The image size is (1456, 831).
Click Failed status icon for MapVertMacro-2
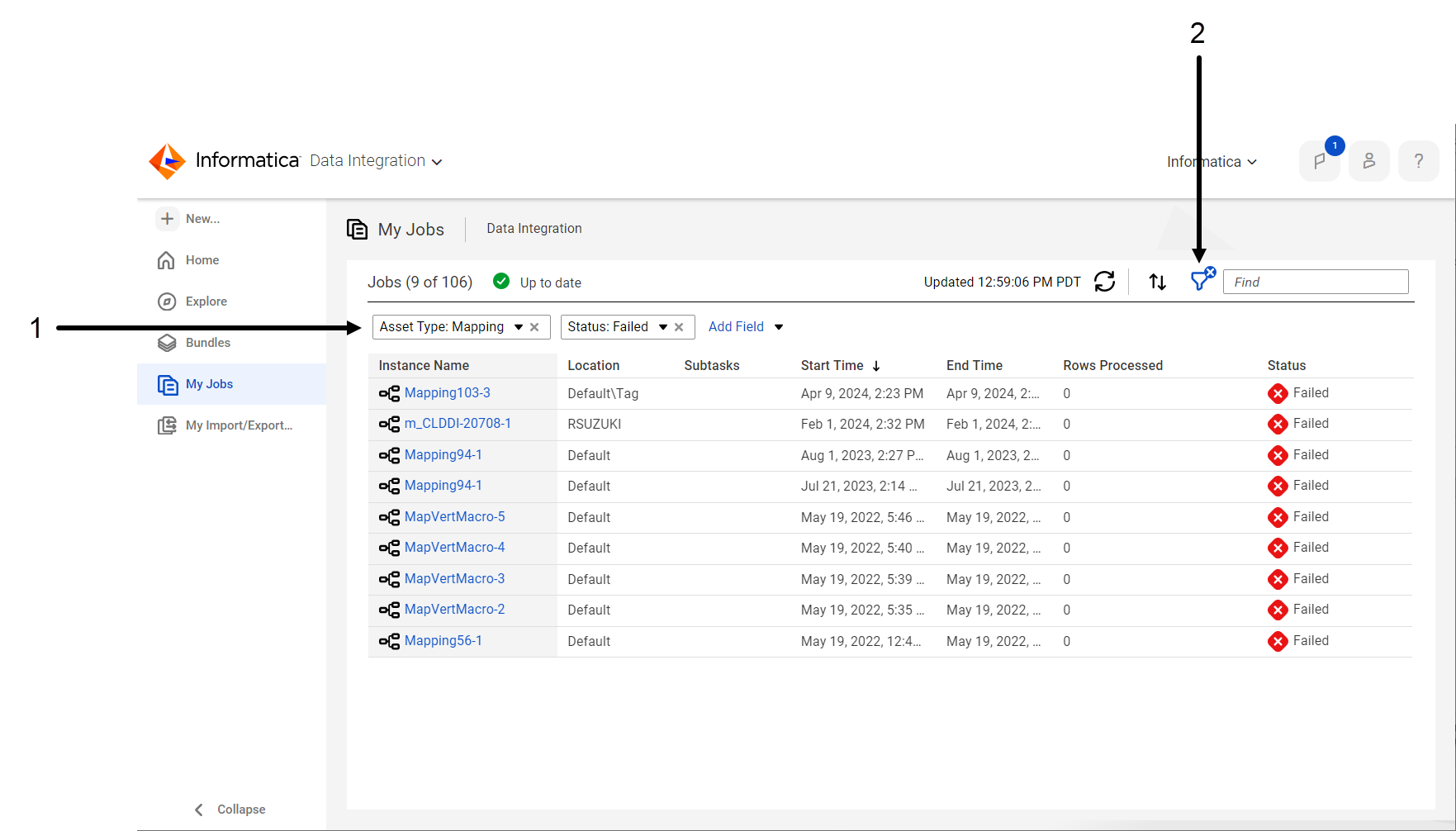[x=1278, y=610]
